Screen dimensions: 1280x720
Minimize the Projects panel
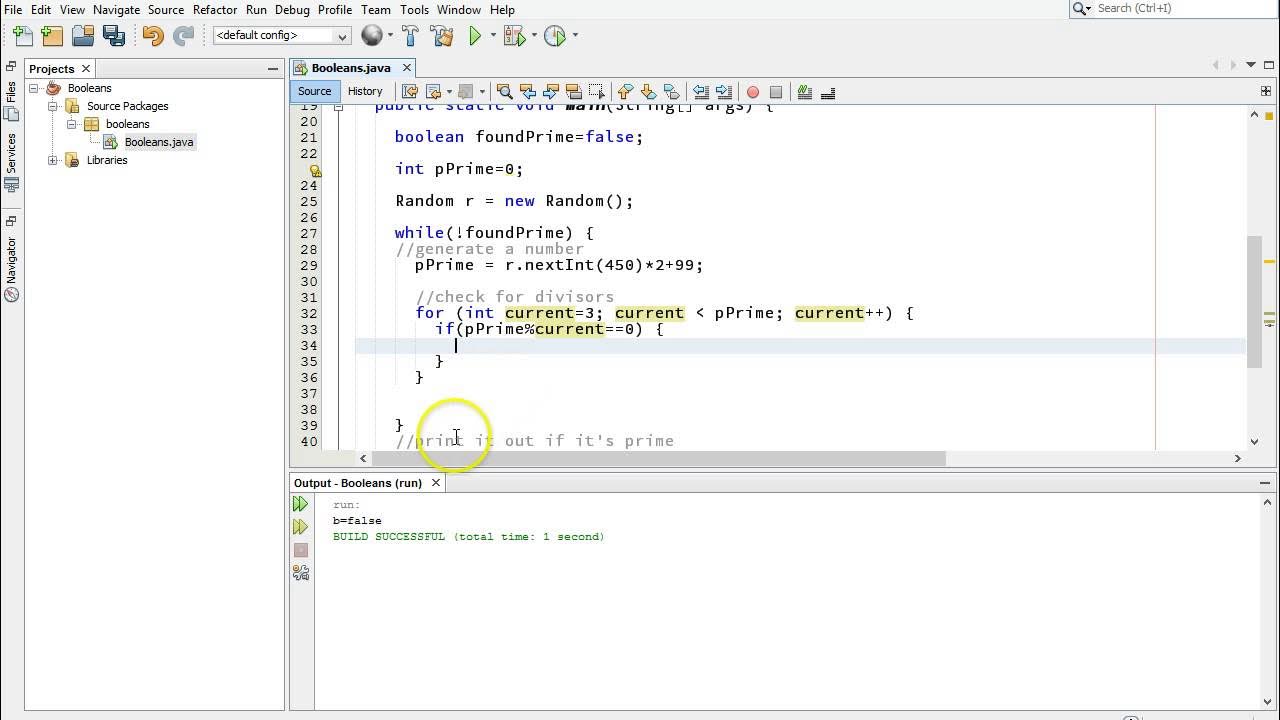point(272,69)
